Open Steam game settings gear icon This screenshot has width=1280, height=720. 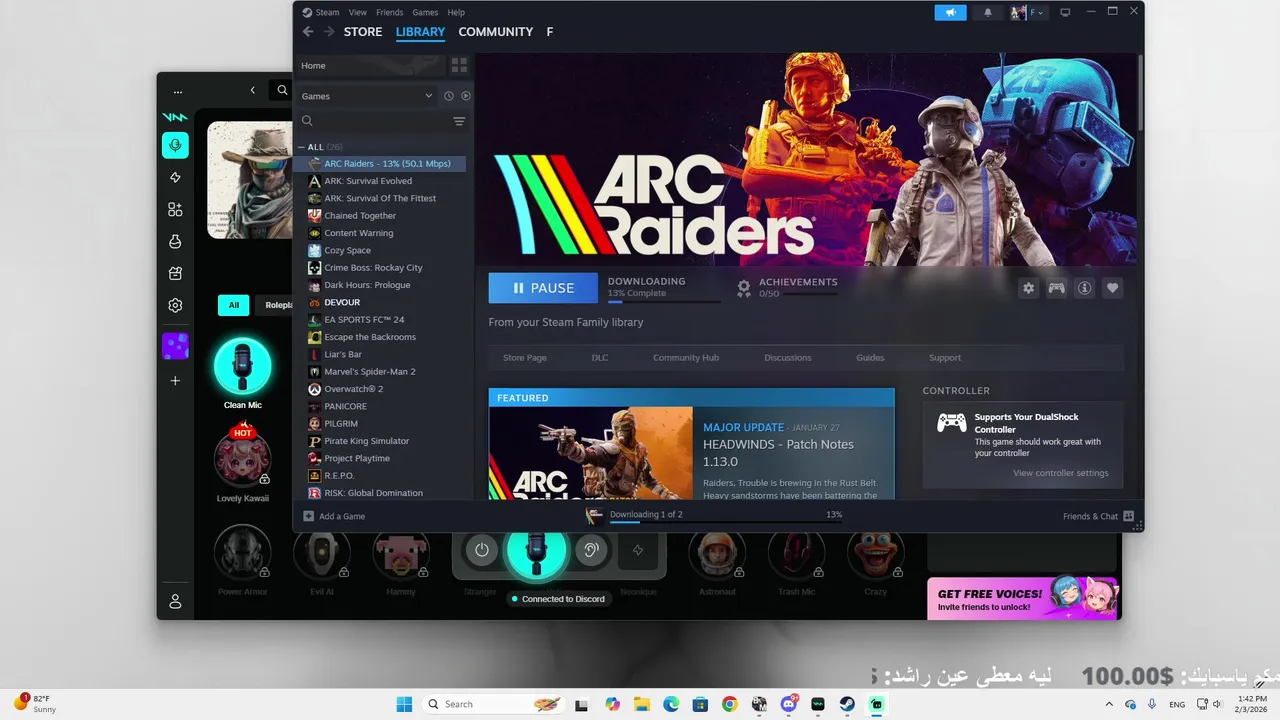coord(1028,288)
